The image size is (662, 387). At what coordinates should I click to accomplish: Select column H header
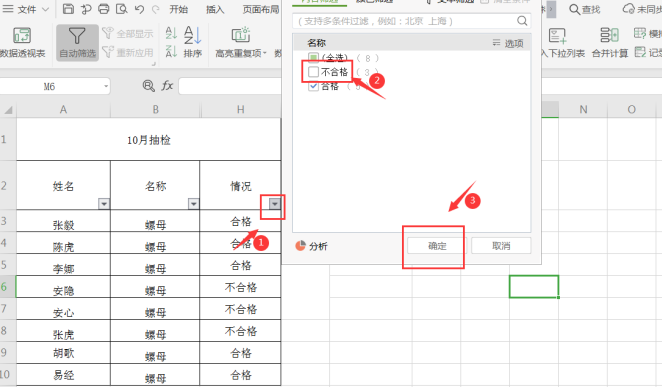[241, 110]
